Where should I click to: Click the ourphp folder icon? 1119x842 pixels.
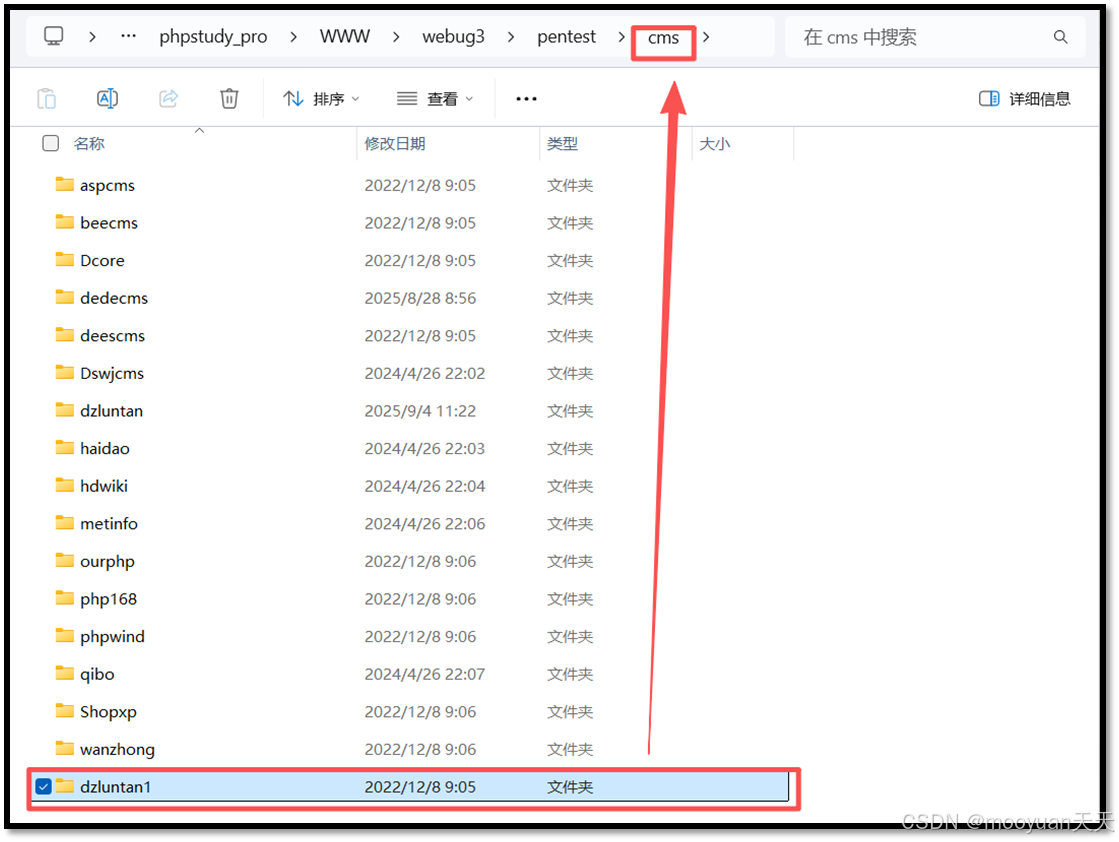[x=65, y=560]
